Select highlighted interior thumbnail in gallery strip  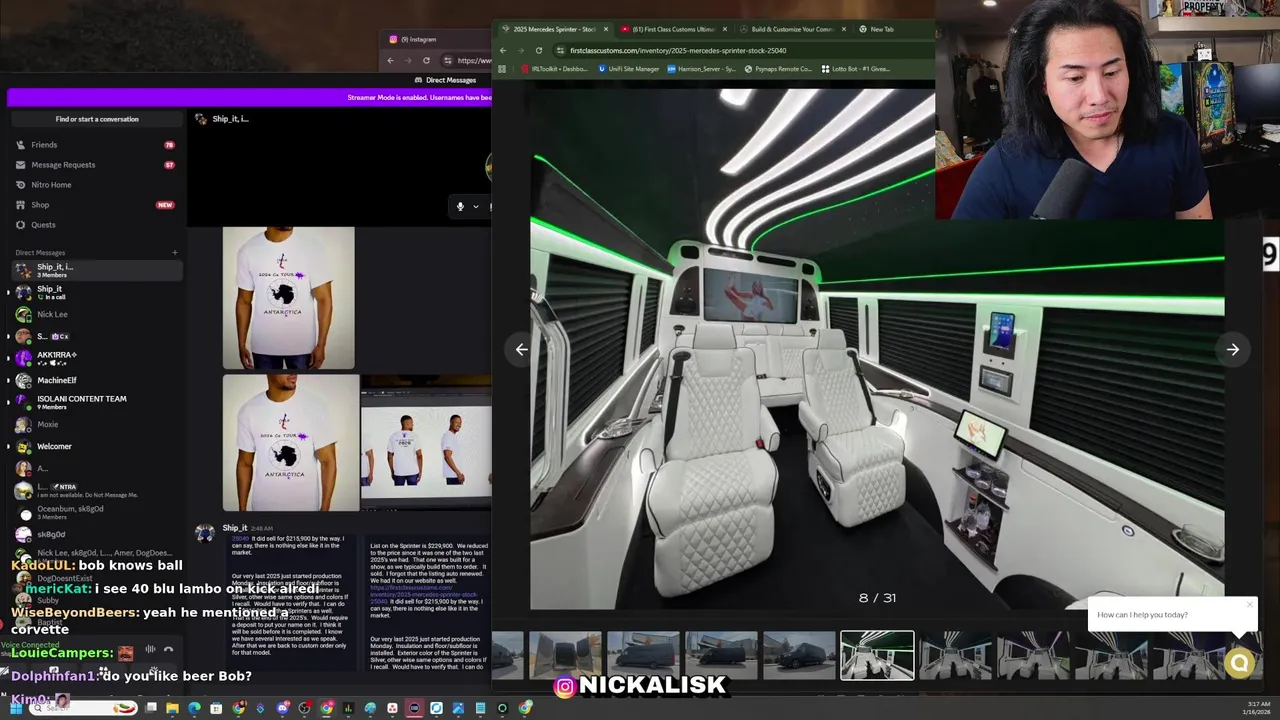coord(877,655)
